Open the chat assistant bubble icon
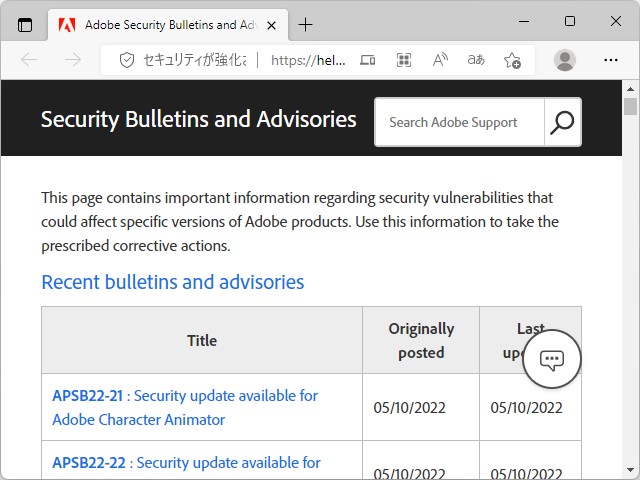The width and height of the screenshot is (640, 480). click(552, 360)
